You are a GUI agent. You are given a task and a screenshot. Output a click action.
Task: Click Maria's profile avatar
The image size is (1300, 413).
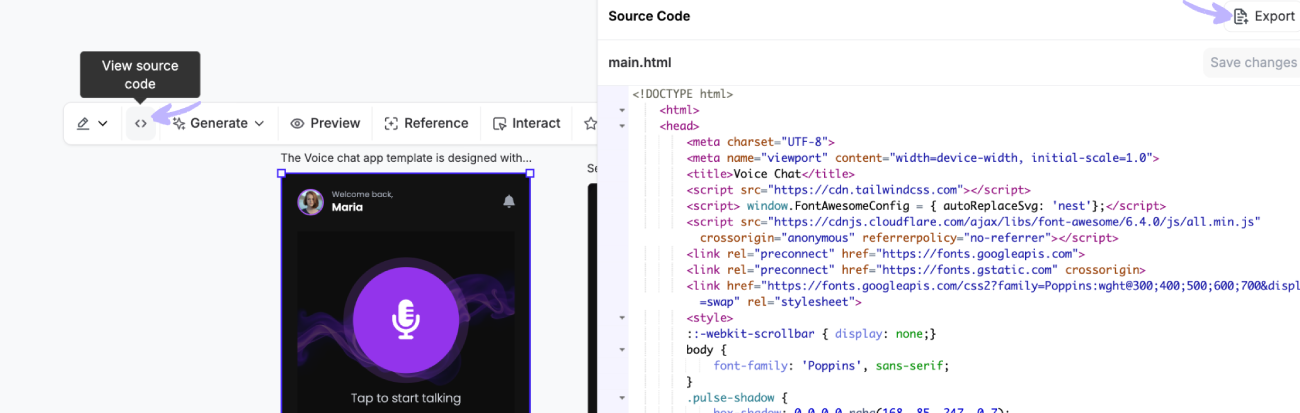coord(310,201)
